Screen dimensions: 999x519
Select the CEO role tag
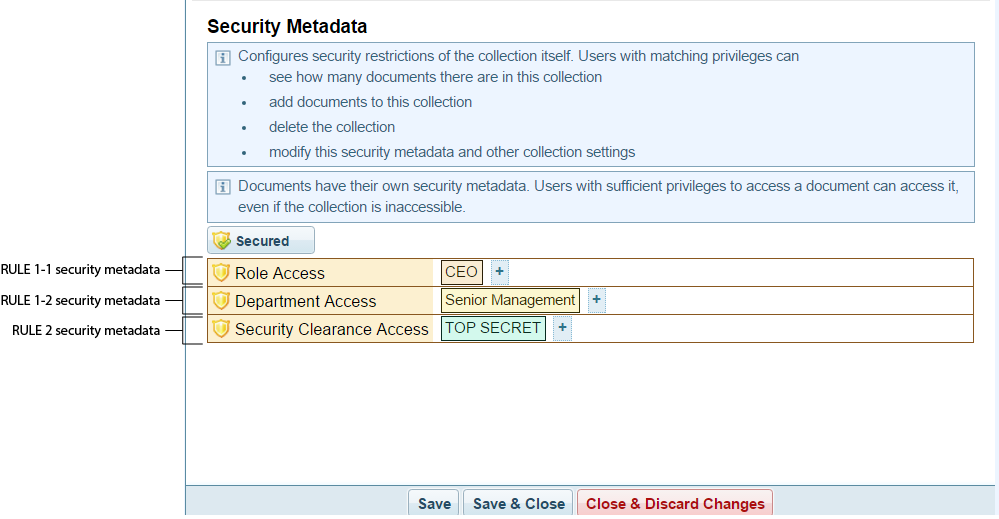[x=461, y=272]
